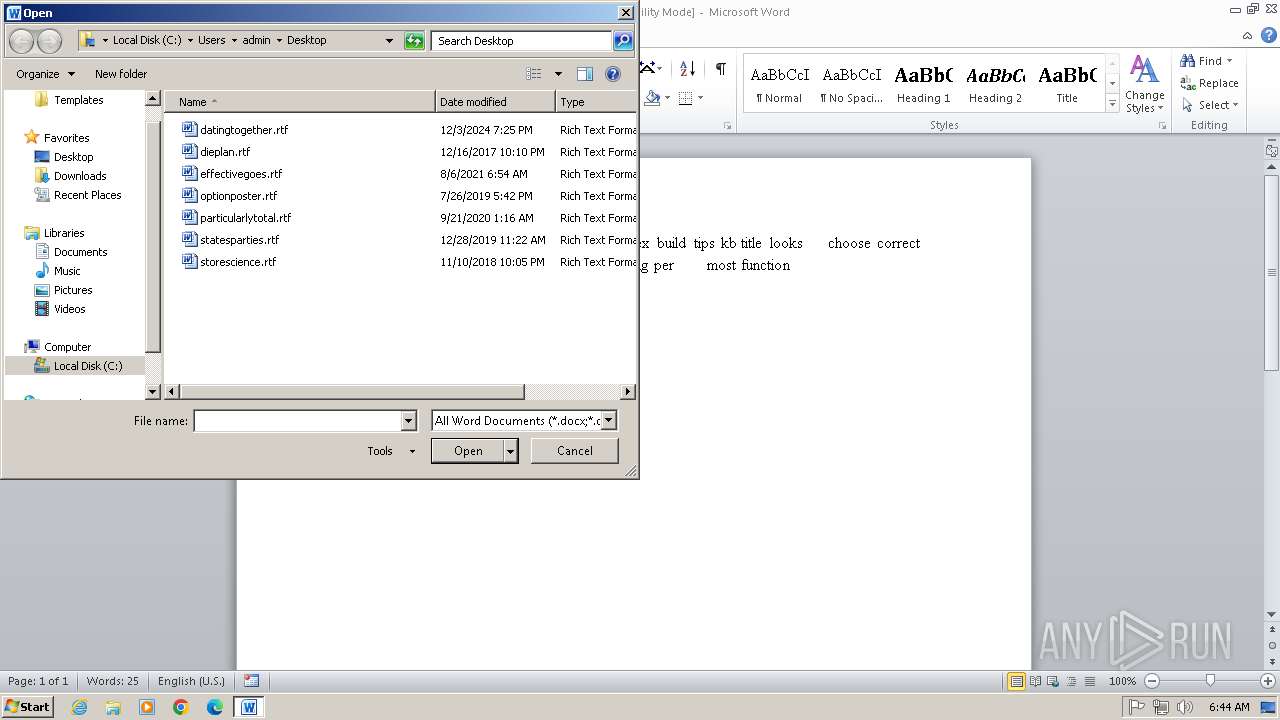
Task: Click the Forward arrow in Open dialog
Action: [x=49, y=41]
